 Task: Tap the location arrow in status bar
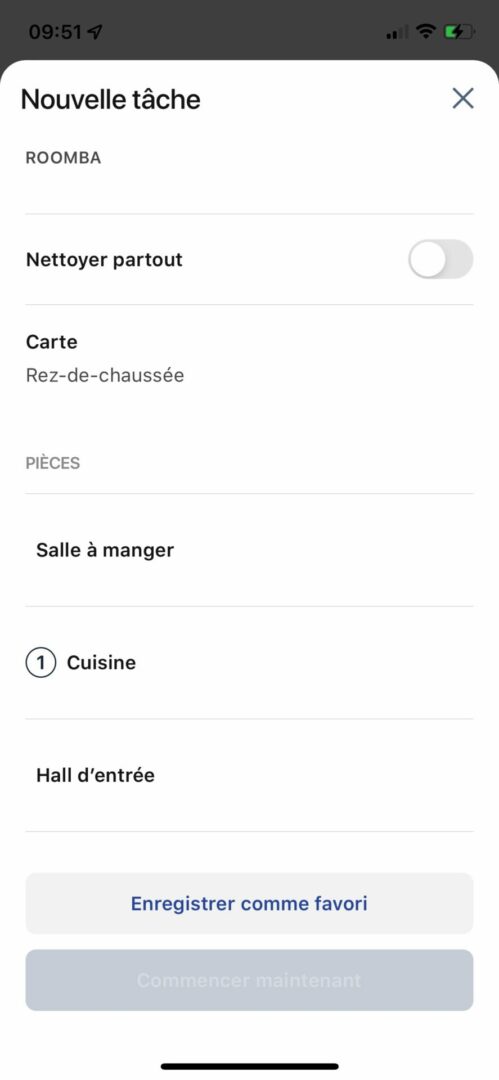pyautogui.click(x=95, y=31)
